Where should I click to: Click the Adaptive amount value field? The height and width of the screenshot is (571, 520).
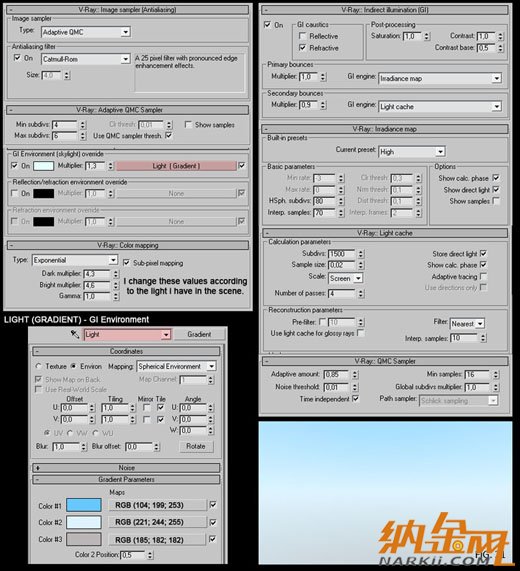[336, 374]
